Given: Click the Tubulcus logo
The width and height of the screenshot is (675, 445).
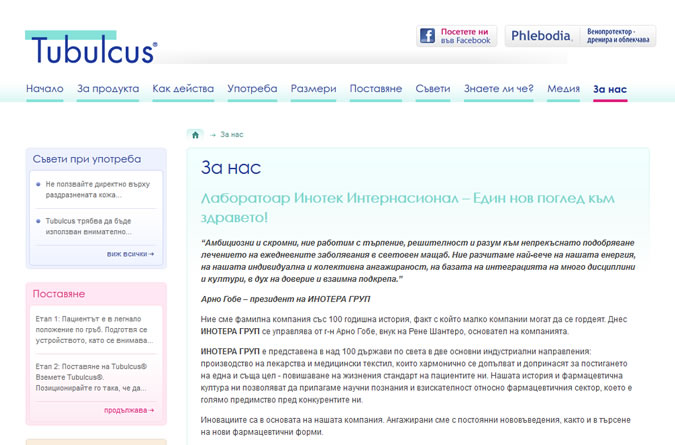Looking at the screenshot, I should [91, 47].
